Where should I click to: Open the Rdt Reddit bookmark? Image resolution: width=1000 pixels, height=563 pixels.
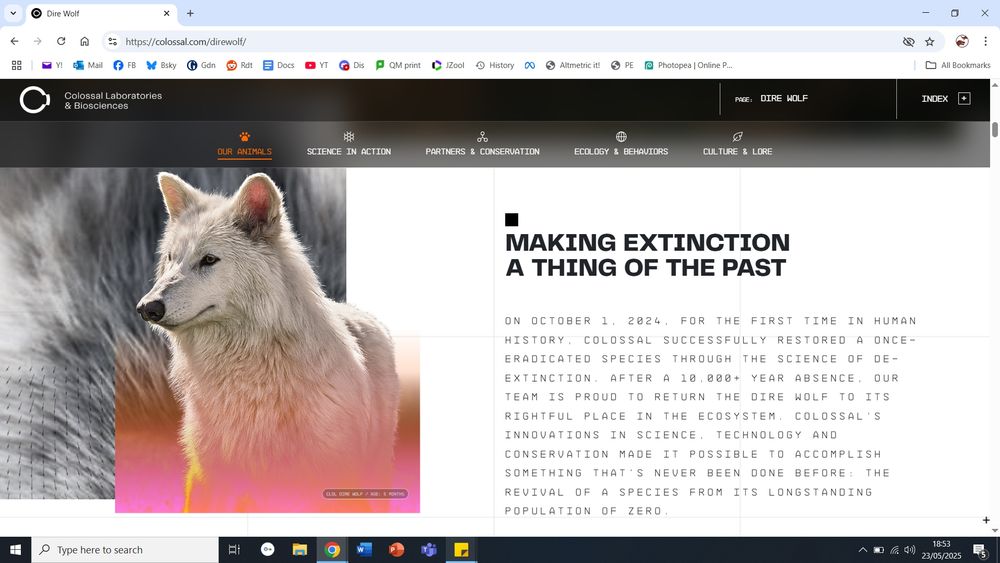(240, 65)
